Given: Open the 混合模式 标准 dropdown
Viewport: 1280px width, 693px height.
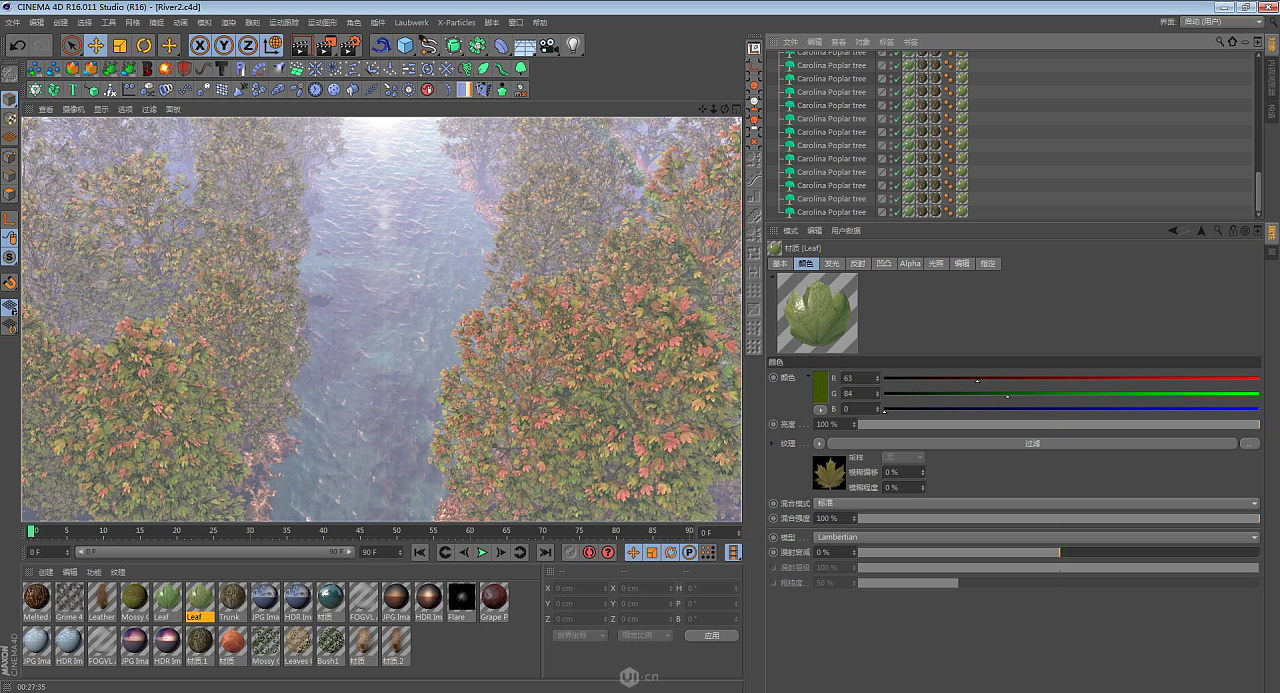Looking at the screenshot, I should (1036, 503).
